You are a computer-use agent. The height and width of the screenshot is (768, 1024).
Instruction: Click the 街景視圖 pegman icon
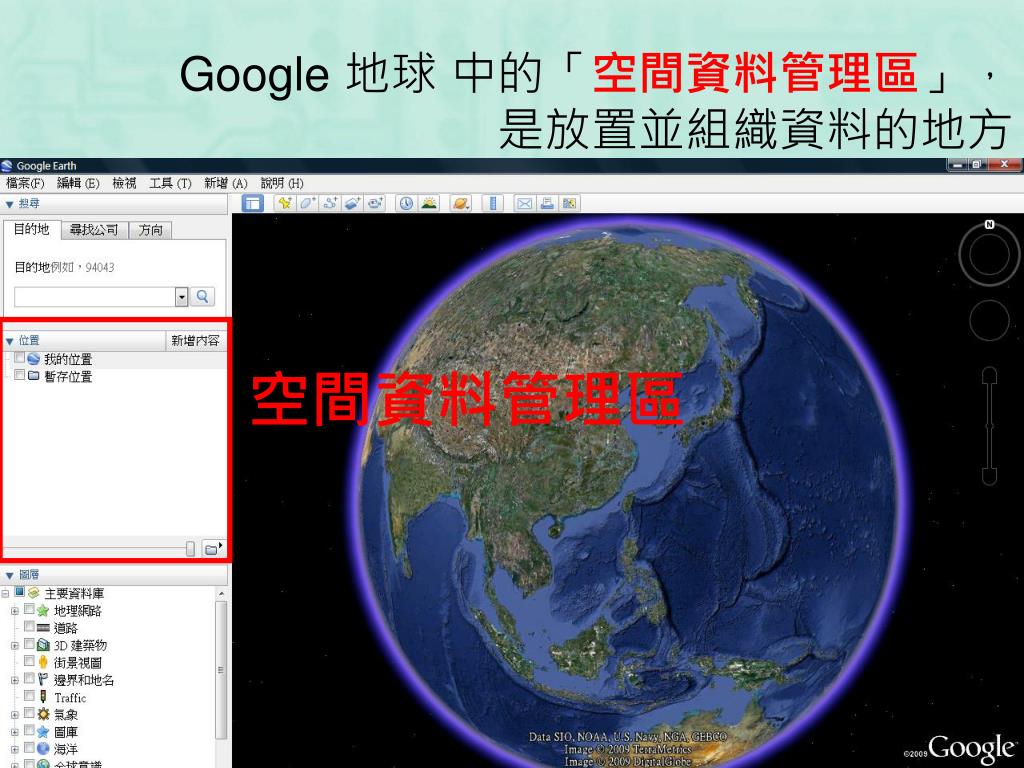43,662
